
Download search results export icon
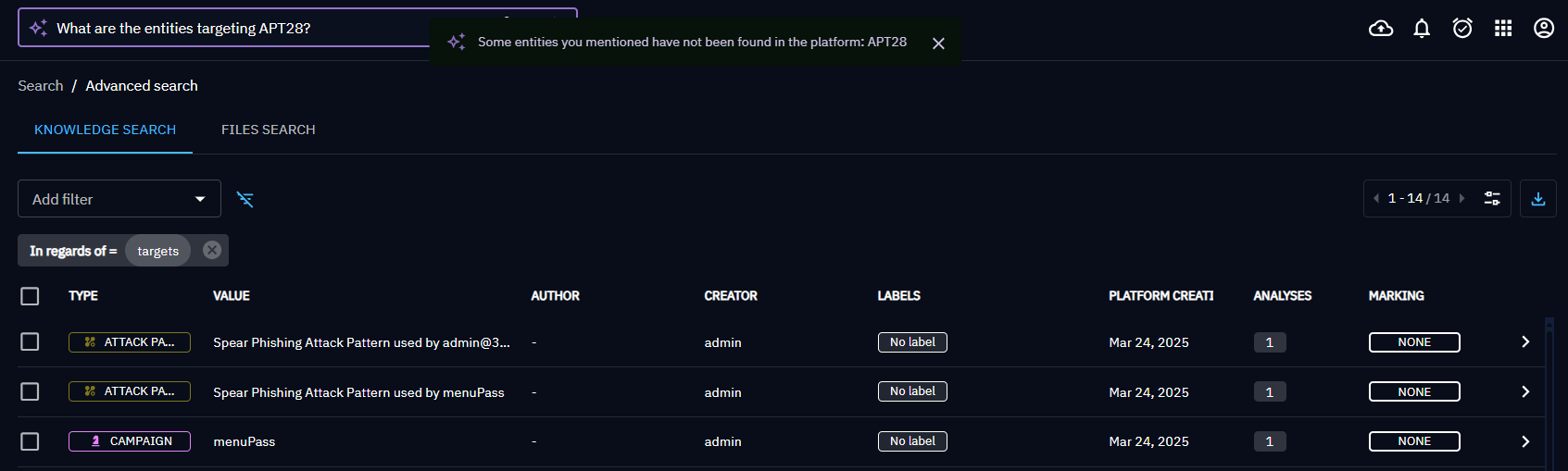point(1538,199)
